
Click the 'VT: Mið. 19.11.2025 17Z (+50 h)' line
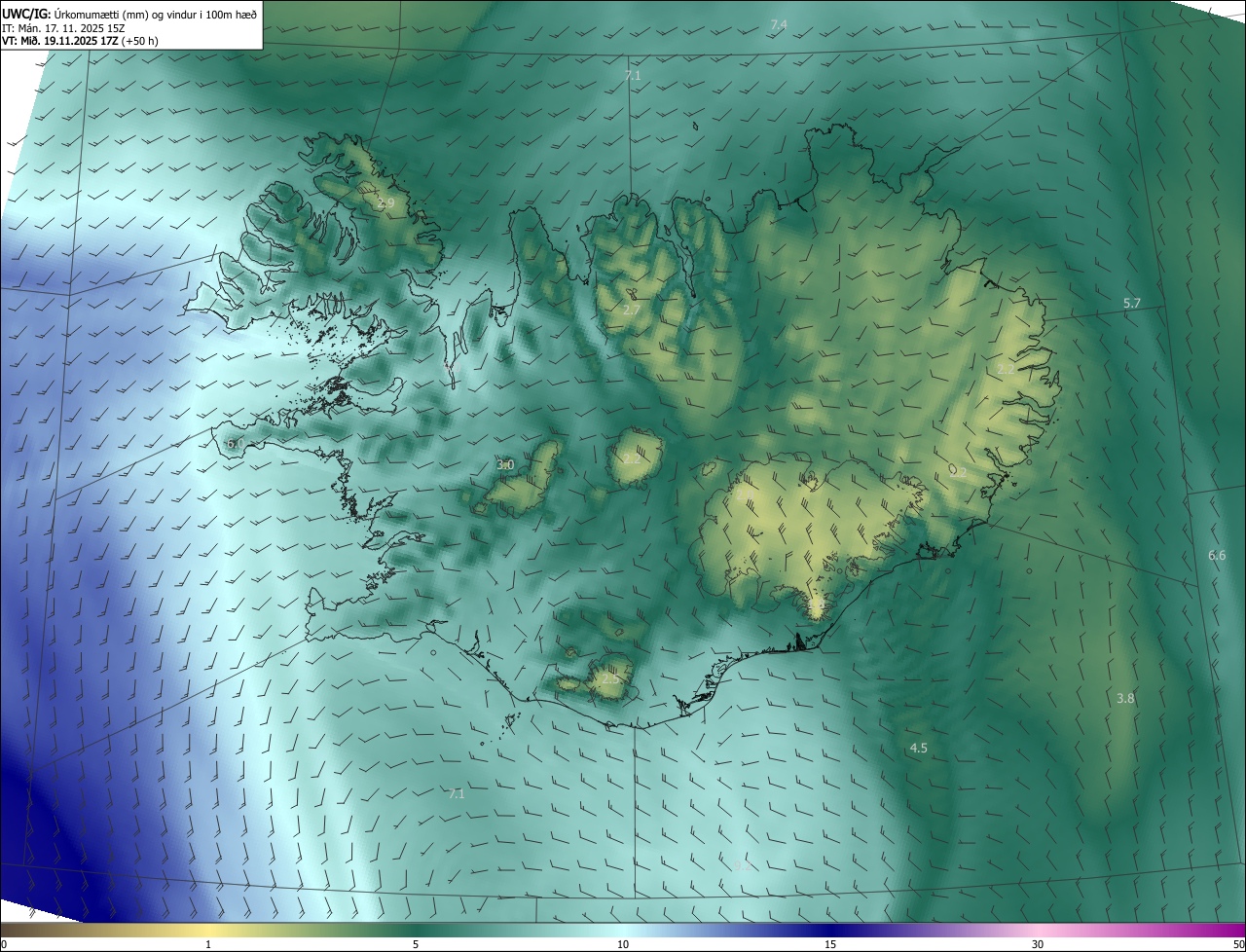80,41
